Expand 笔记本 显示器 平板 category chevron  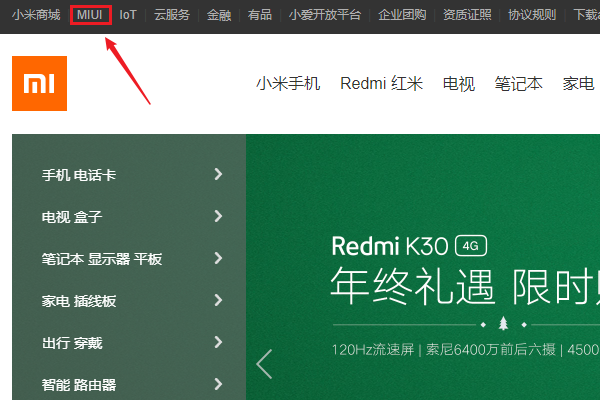tap(218, 259)
